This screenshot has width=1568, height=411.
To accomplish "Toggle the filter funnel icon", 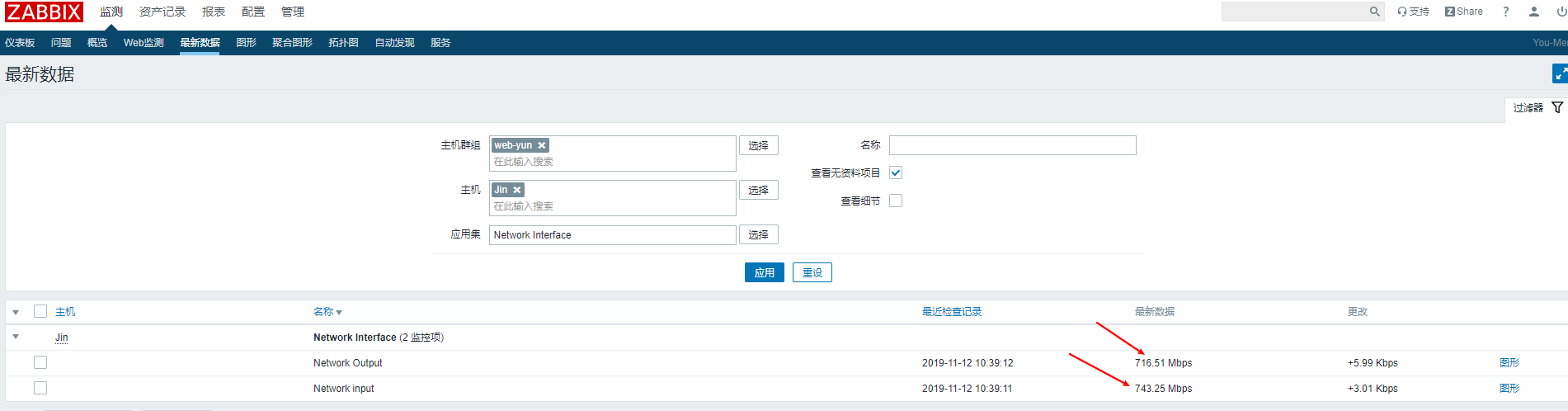I will (x=1557, y=107).
